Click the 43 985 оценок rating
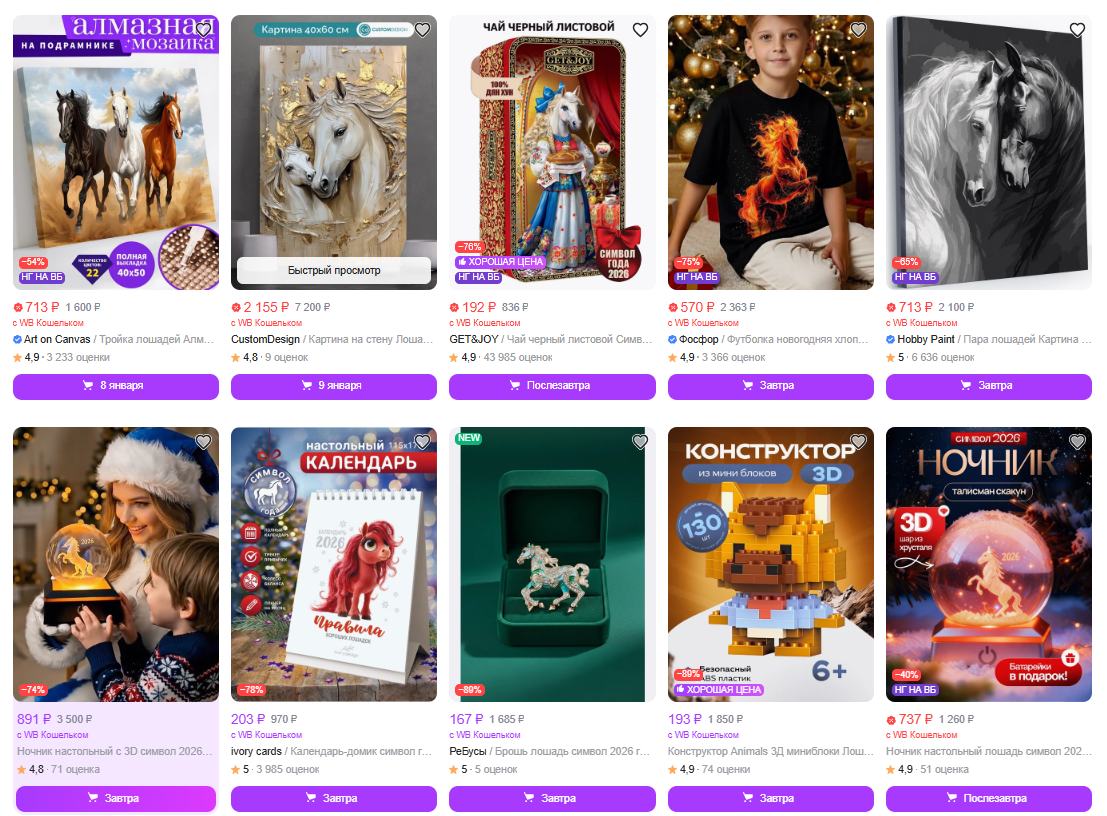 (517, 358)
